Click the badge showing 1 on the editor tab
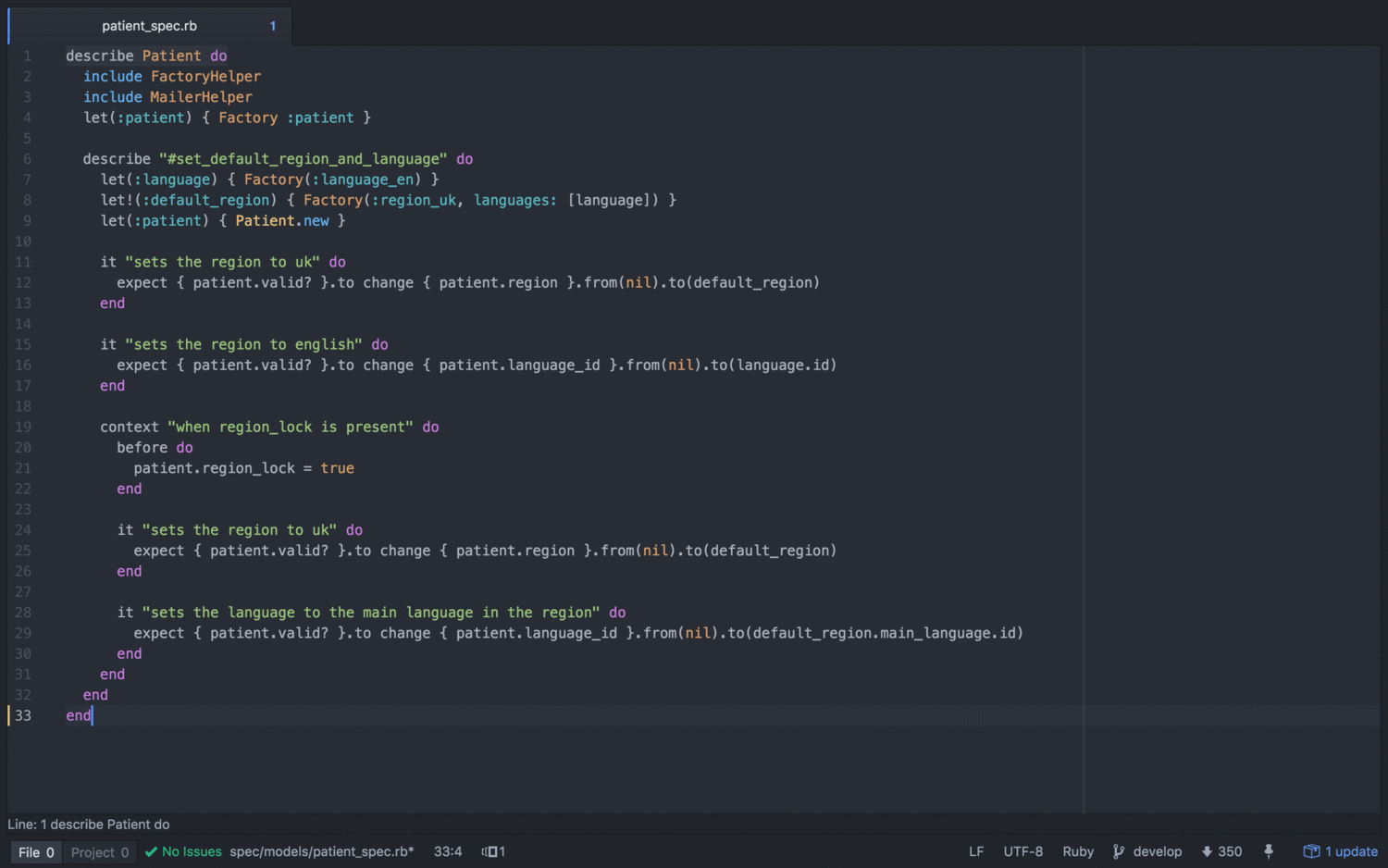Image resolution: width=1388 pixels, height=868 pixels. [x=273, y=26]
